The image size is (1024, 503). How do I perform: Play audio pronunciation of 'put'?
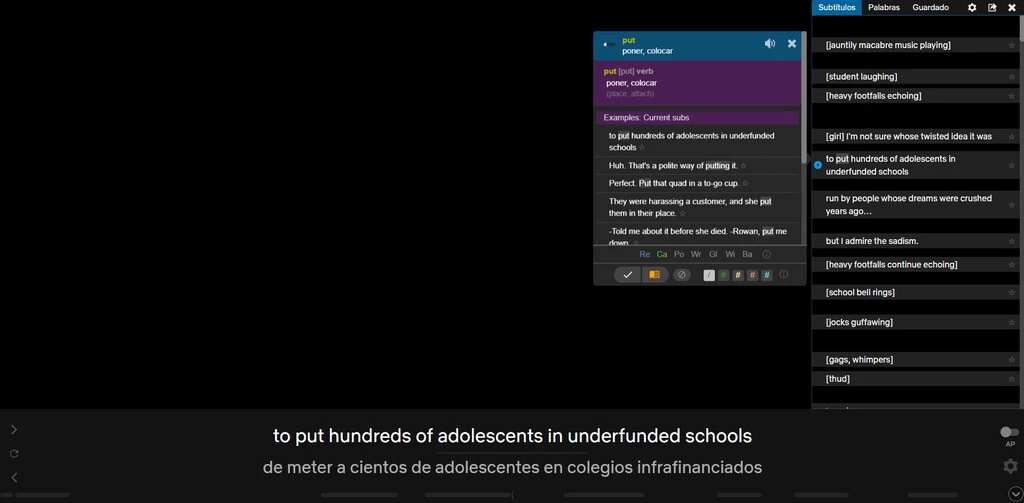pos(770,44)
